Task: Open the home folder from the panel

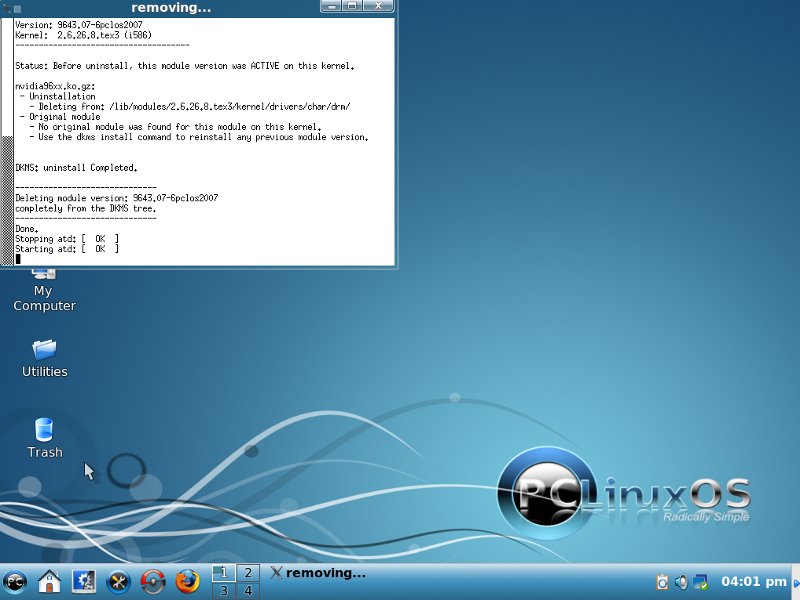Action: (x=49, y=581)
